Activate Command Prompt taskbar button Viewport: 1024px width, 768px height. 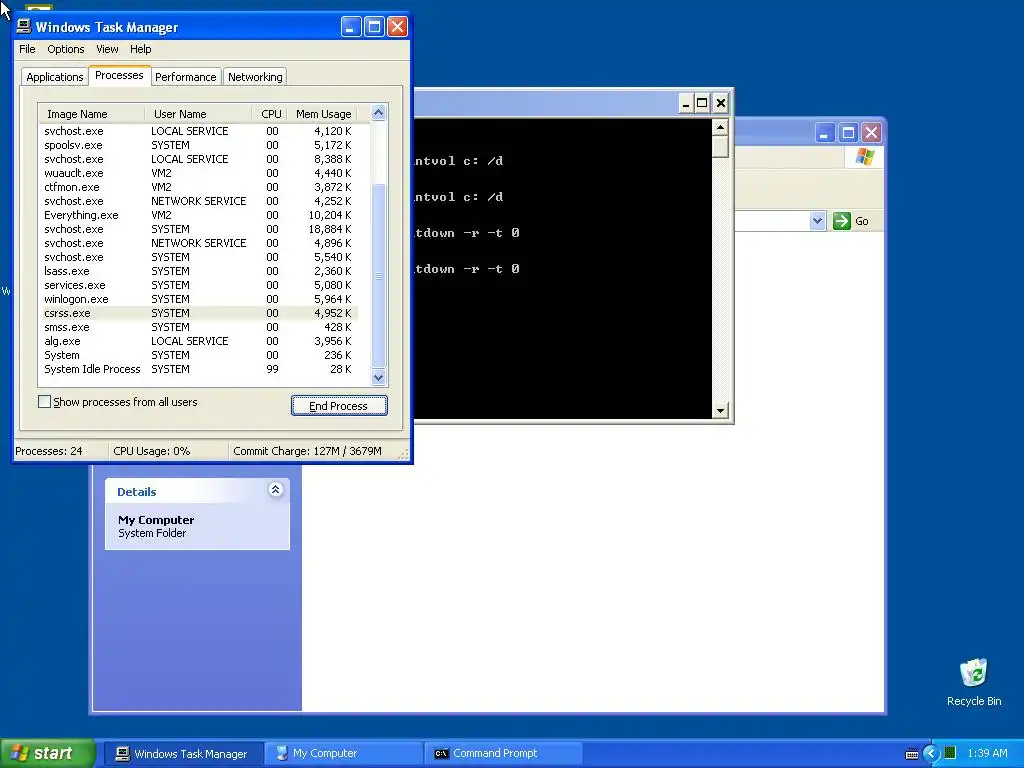click(x=504, y=754)
